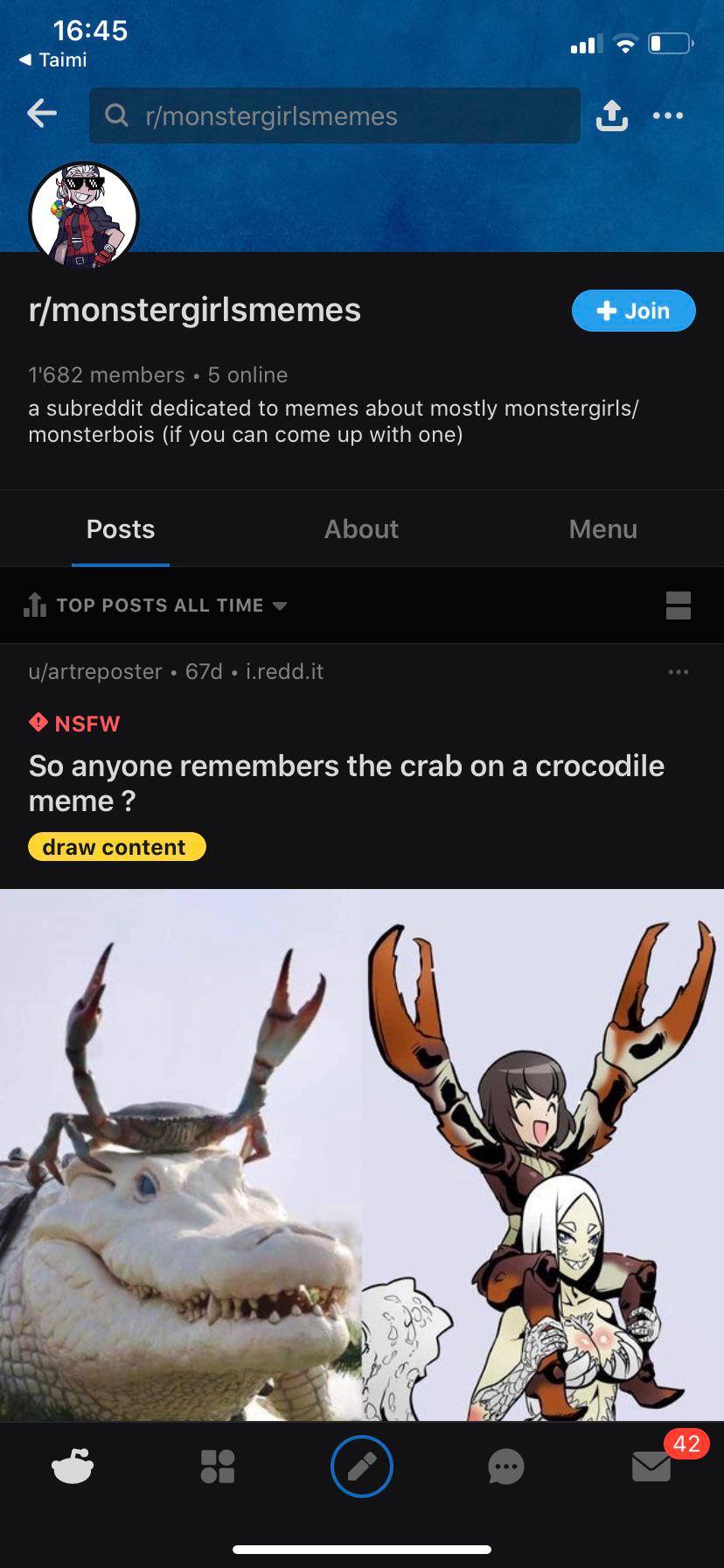Image resolution: width=724 pixels, height=1568 pixels.
Task: Open the post's three-dot options menu
Action: [x=678, y=671]
